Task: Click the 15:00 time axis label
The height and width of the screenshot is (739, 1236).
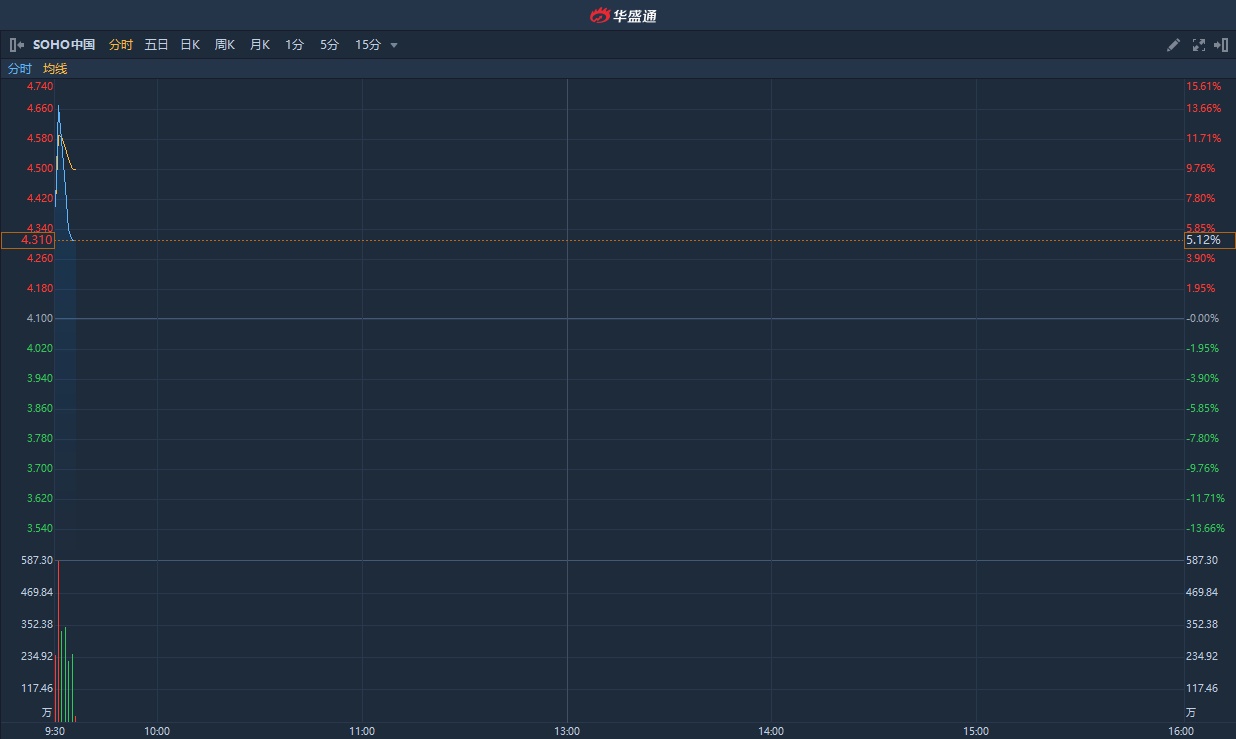Action: coord(976,731)
